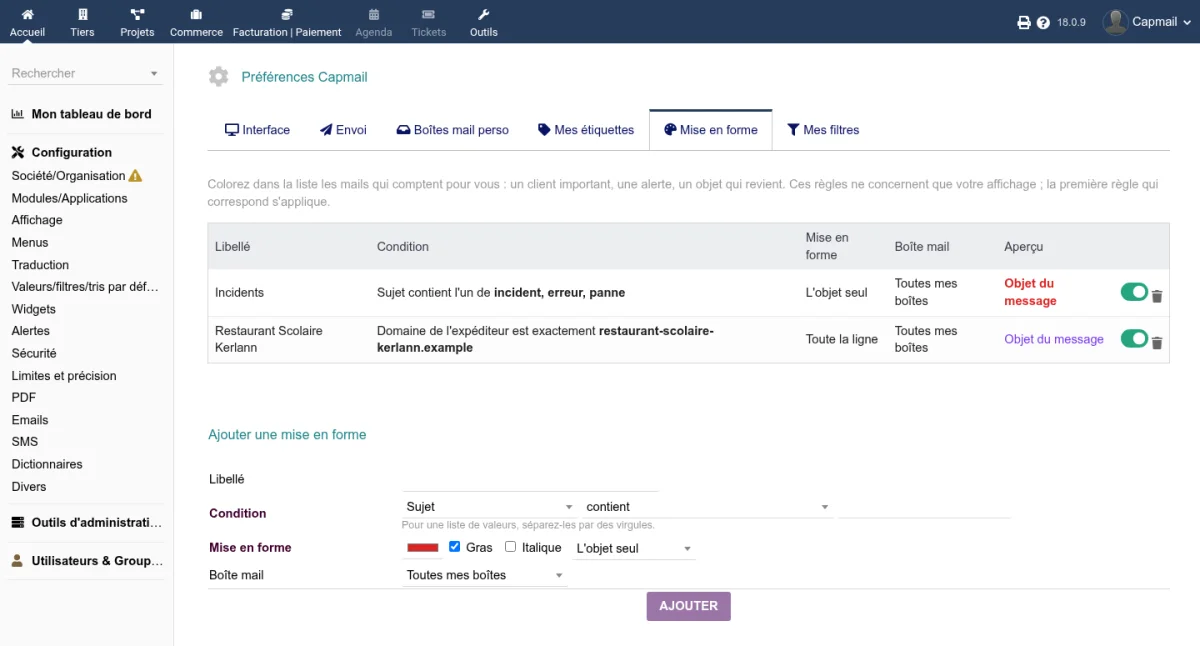Open the 'contient' operator dropdown

[708, 507]
